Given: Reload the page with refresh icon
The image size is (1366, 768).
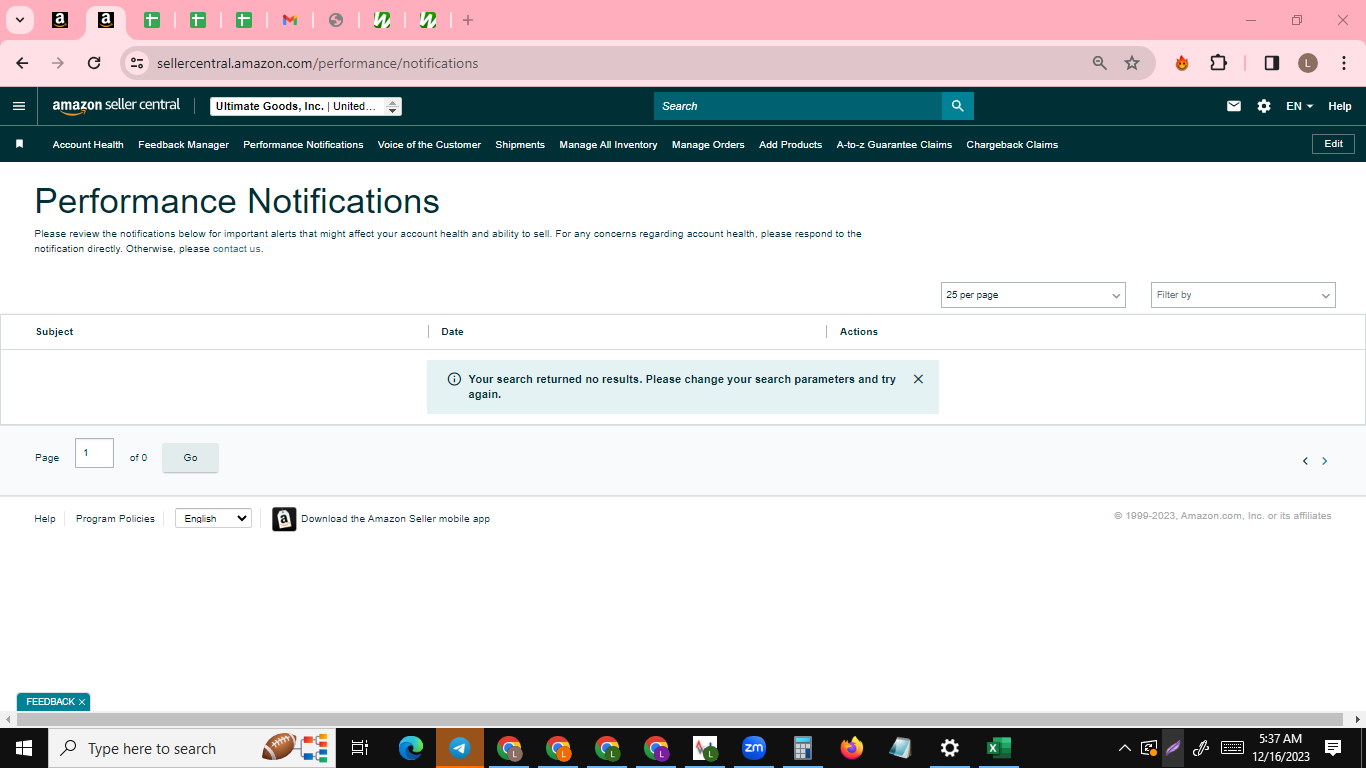Looking at the screenshot, I should point(94,63).
